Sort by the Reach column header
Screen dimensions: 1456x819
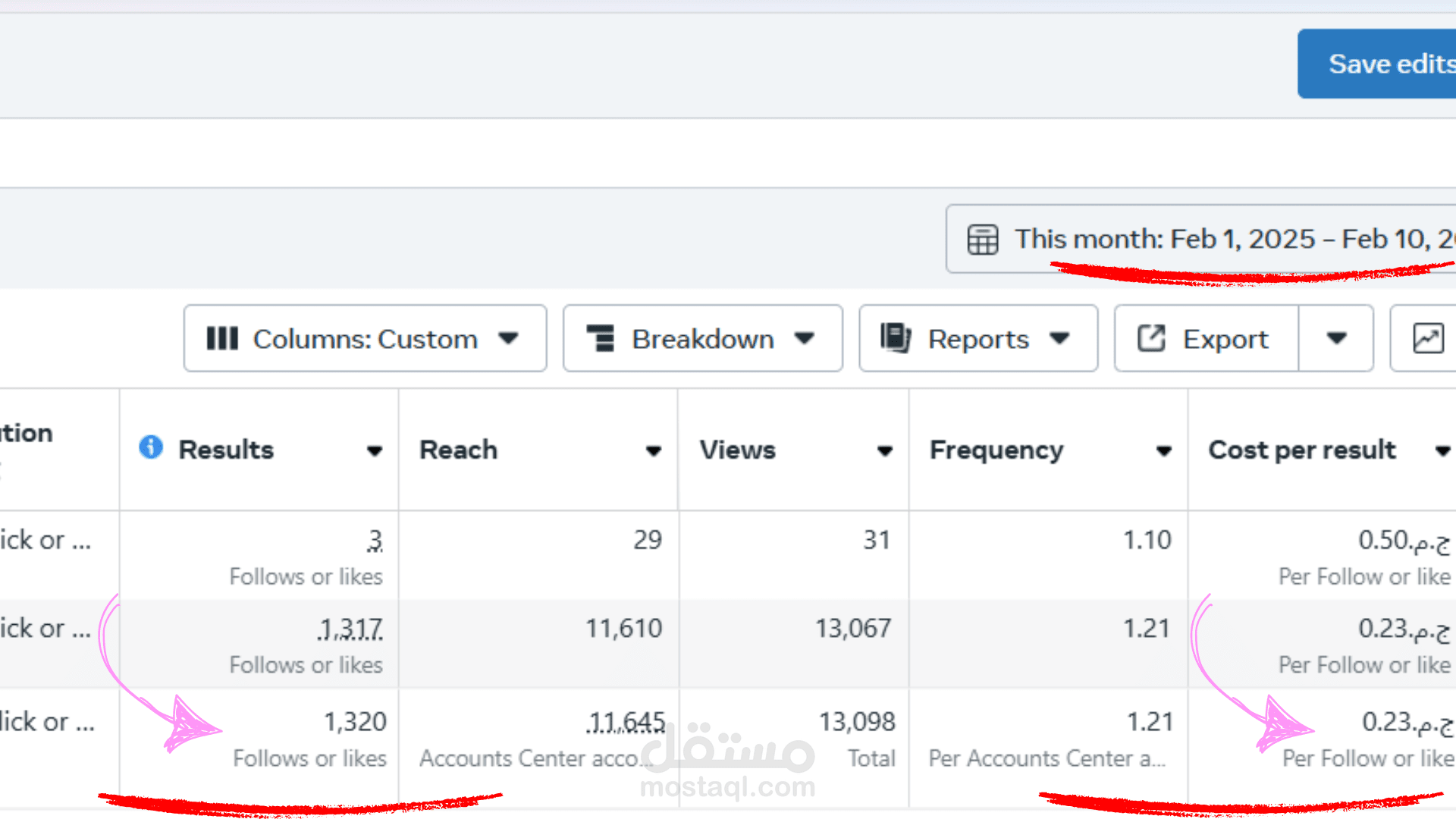click(459, 450)
